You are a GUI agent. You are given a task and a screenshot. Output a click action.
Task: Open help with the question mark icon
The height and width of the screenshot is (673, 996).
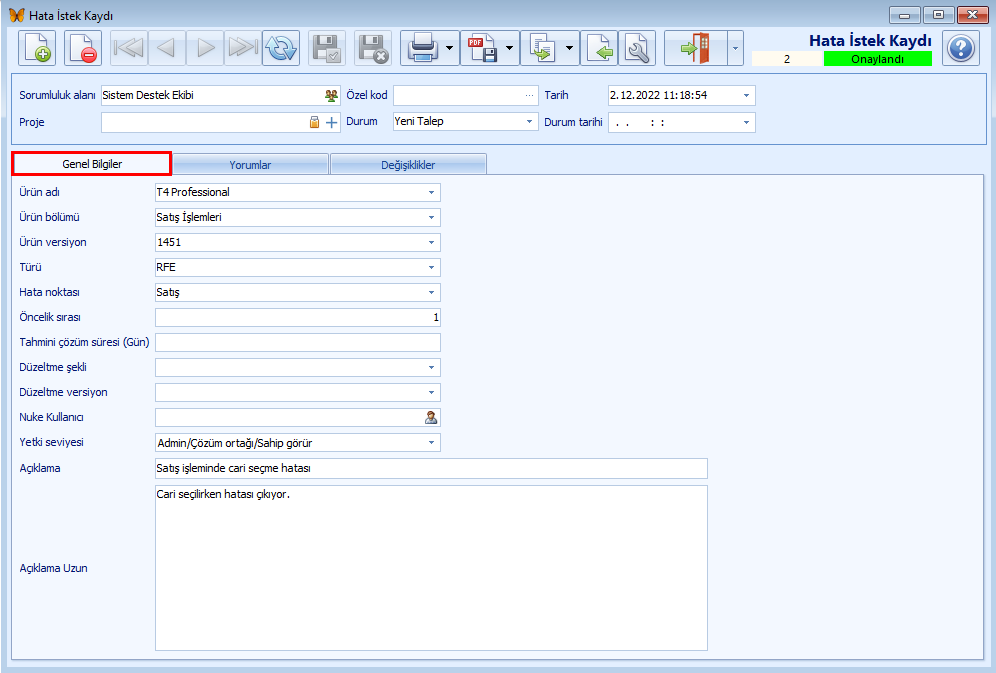click(961, 48)
